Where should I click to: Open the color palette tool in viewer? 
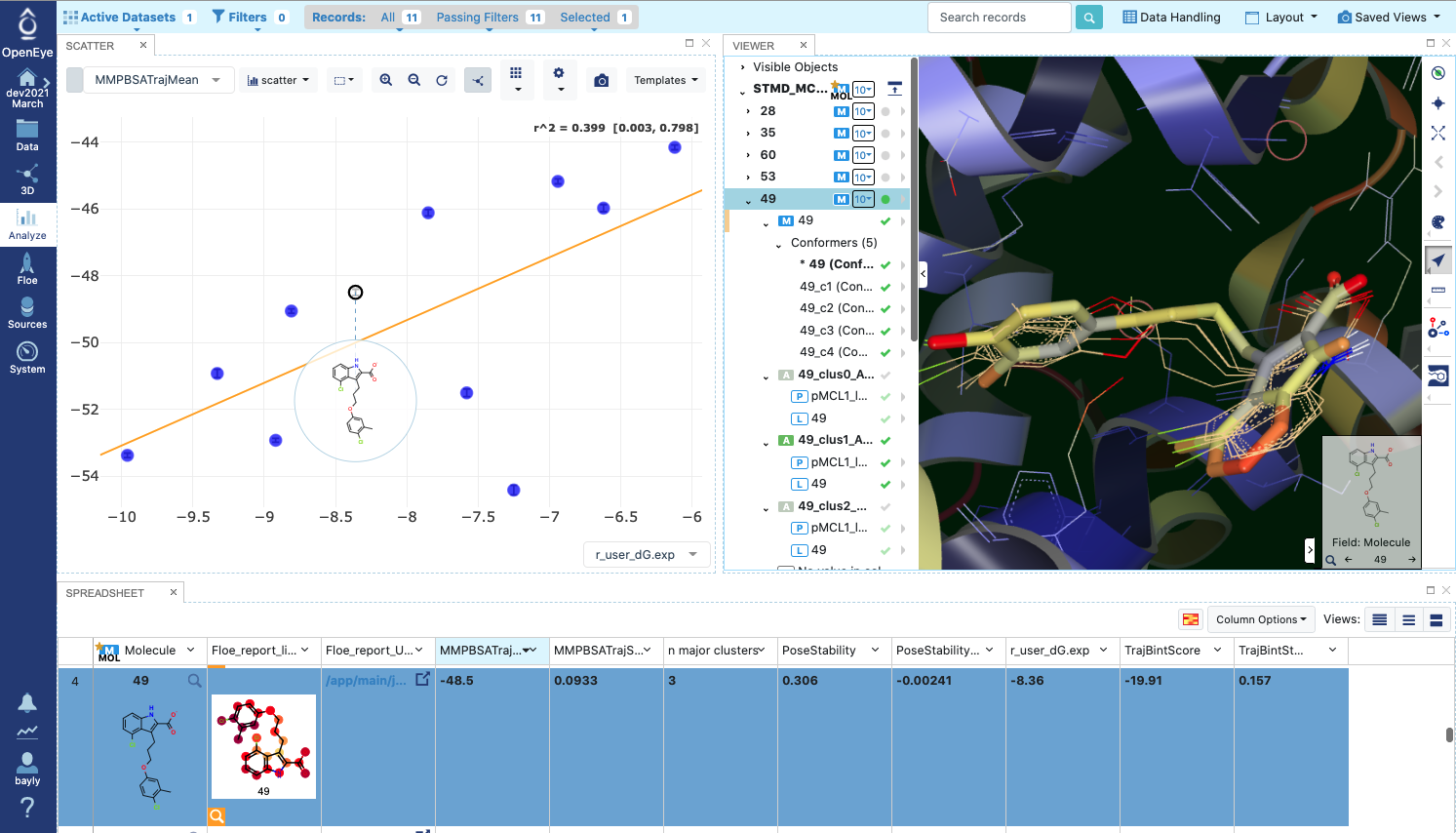[1437, 222]
